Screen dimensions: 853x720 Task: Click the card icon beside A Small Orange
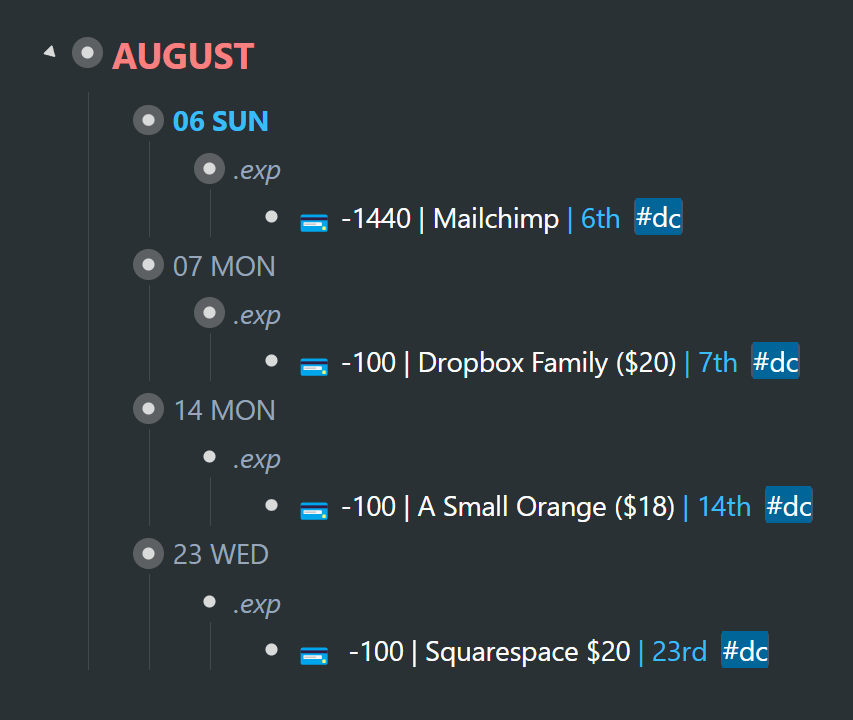point(314,511)
